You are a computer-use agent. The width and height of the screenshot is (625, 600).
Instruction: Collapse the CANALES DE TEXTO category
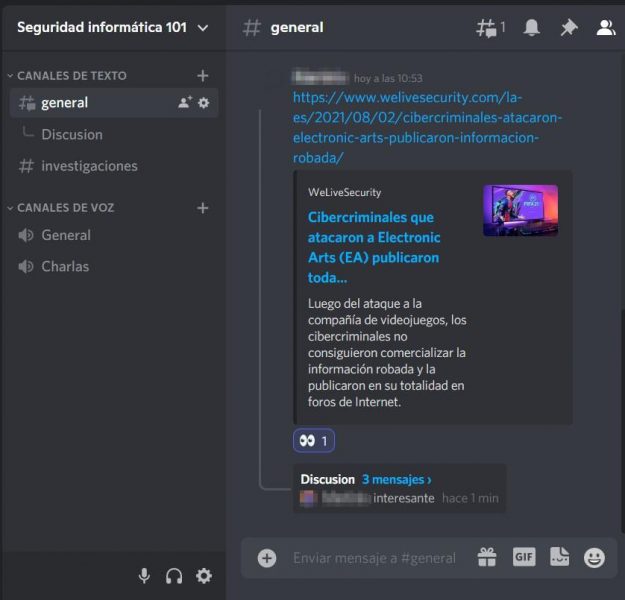pyautogui.click(x=71, y=76)
